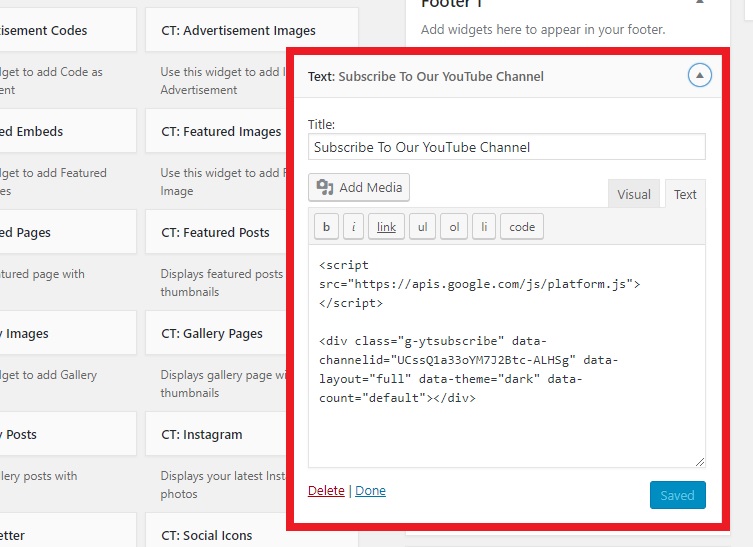Screen dimensions: 753x547
Task: Insert bold tag with b button
Action: point(327,227)
